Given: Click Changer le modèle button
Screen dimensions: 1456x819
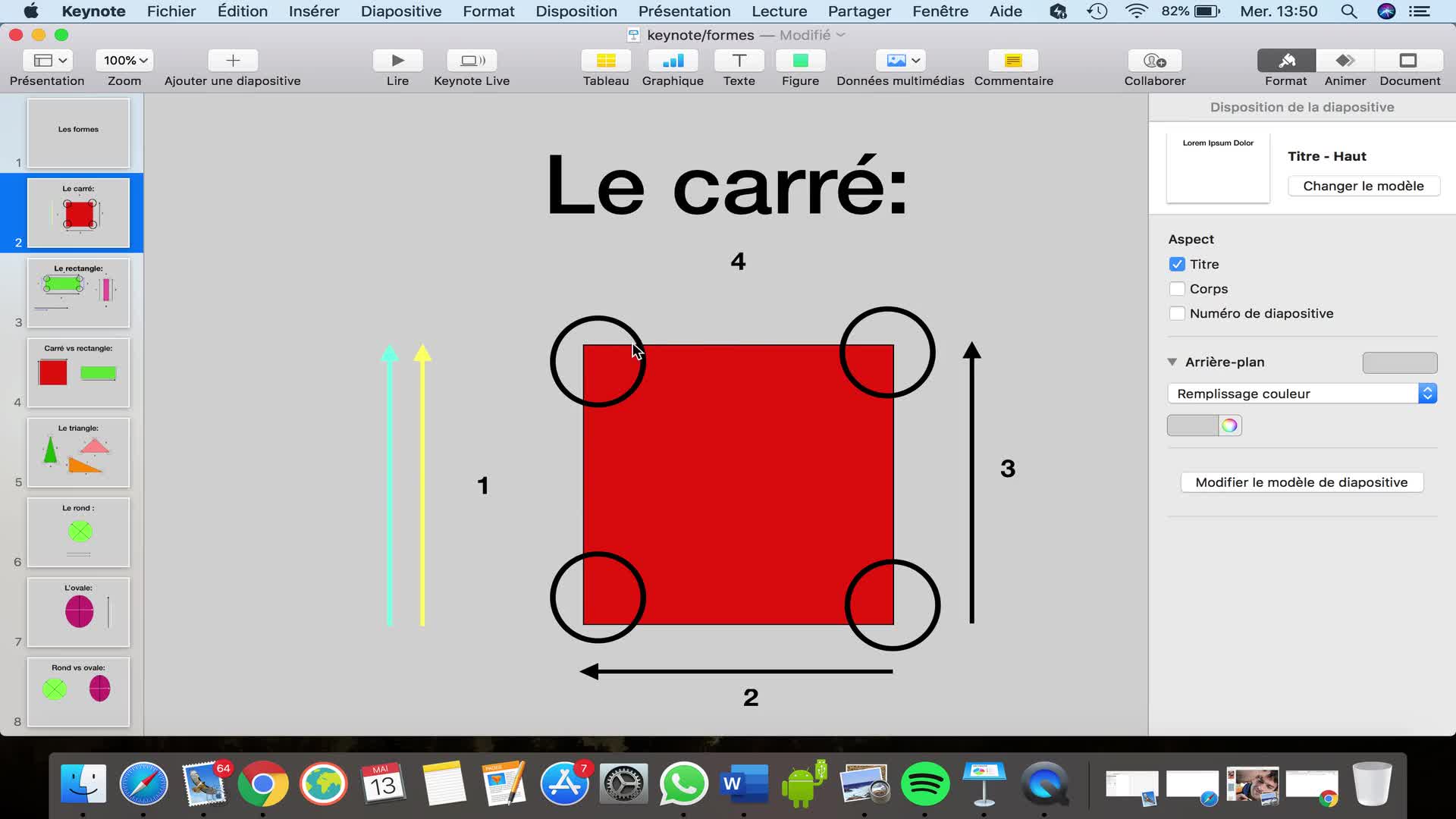Looking at the screenshot, I should point(1363,186).
